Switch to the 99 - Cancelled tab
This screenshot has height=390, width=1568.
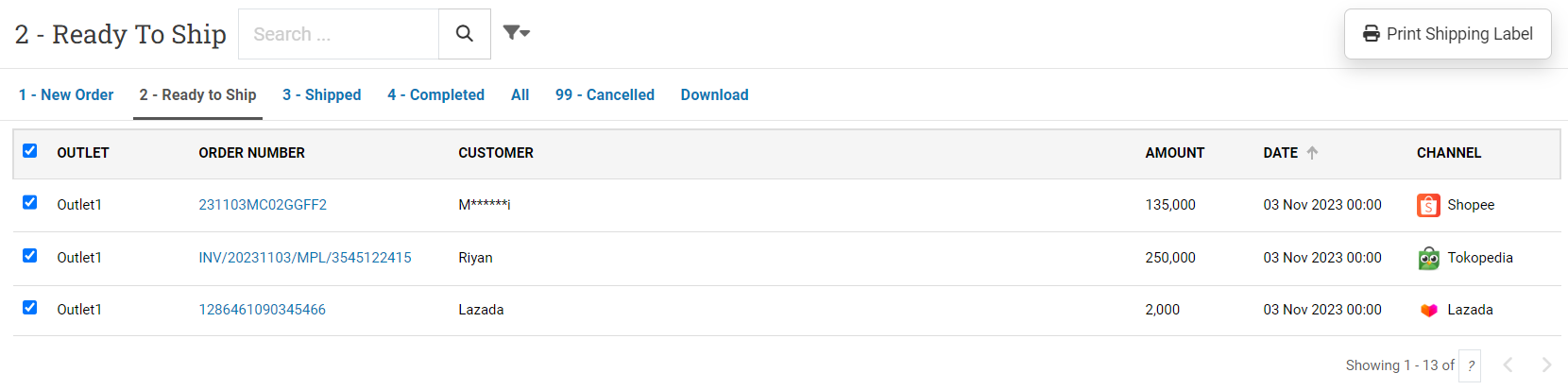click(605, 94)
